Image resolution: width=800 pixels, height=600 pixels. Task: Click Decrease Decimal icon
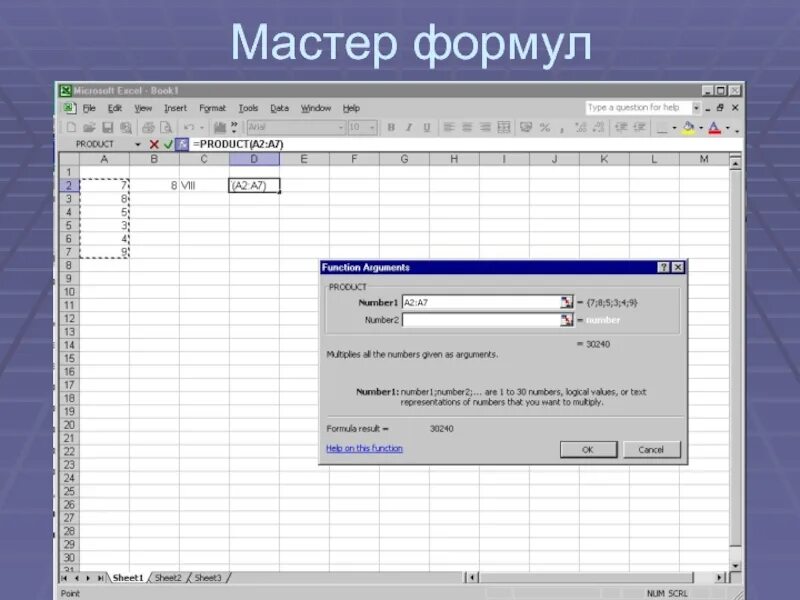[x=598, y=128]
